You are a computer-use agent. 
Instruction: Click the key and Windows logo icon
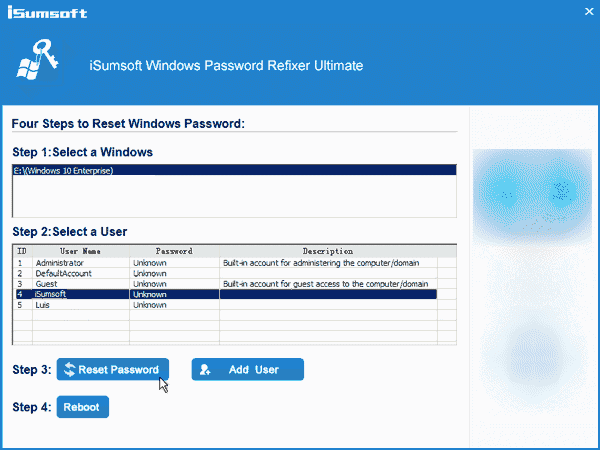[x=38, y=60]
